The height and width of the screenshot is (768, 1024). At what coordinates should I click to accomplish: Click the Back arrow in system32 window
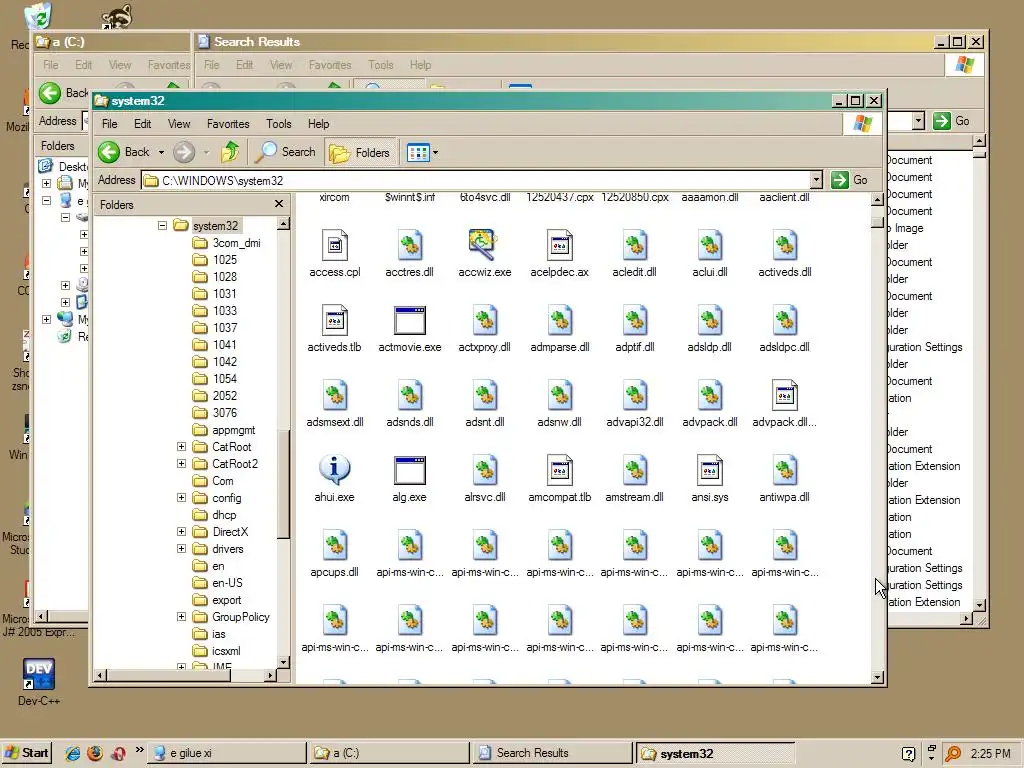pyautogui.click(x=109, y=152)
